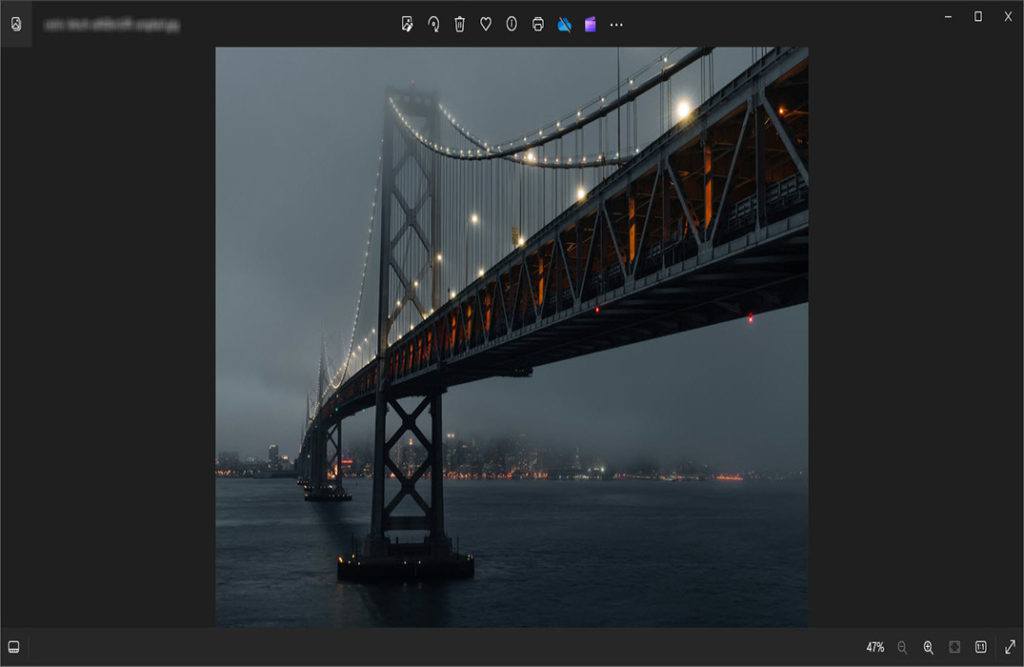Delete the photo using the trash icon
Screen dimensions: 1024x667
[x=459, y=24]
